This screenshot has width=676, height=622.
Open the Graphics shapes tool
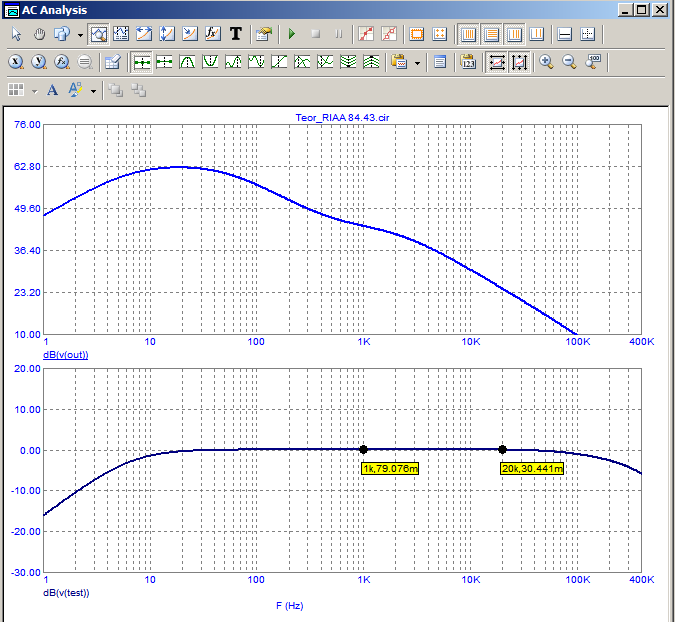click(62, 34)
